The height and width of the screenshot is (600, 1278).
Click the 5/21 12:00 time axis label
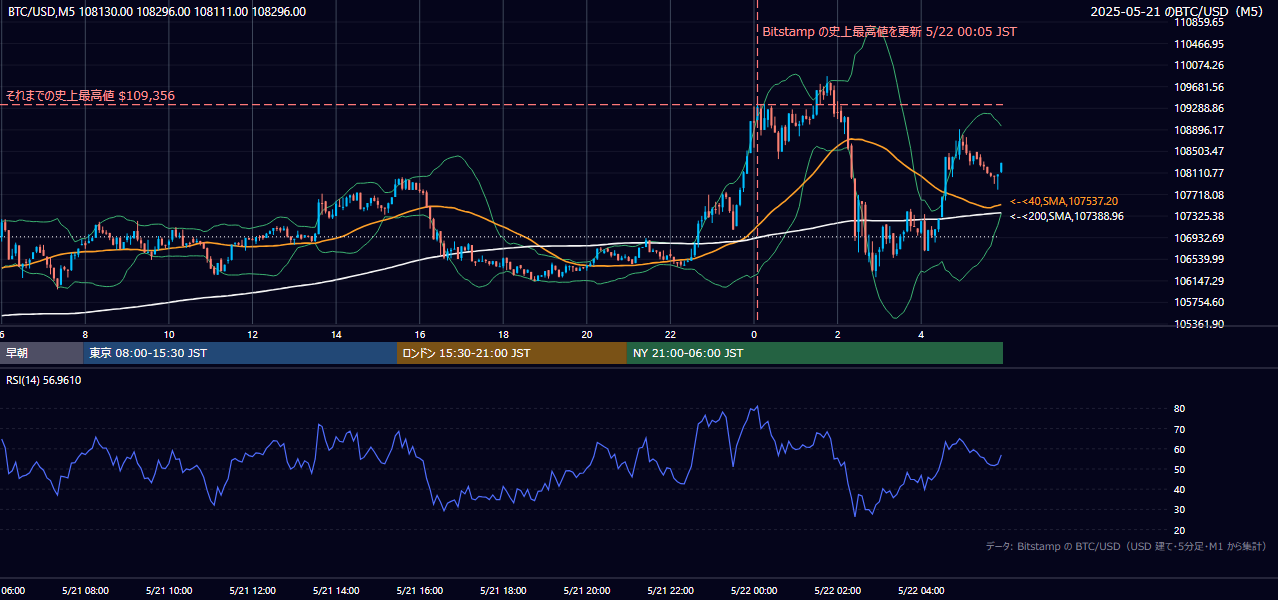pyautogui.click(x=252, y=590)
